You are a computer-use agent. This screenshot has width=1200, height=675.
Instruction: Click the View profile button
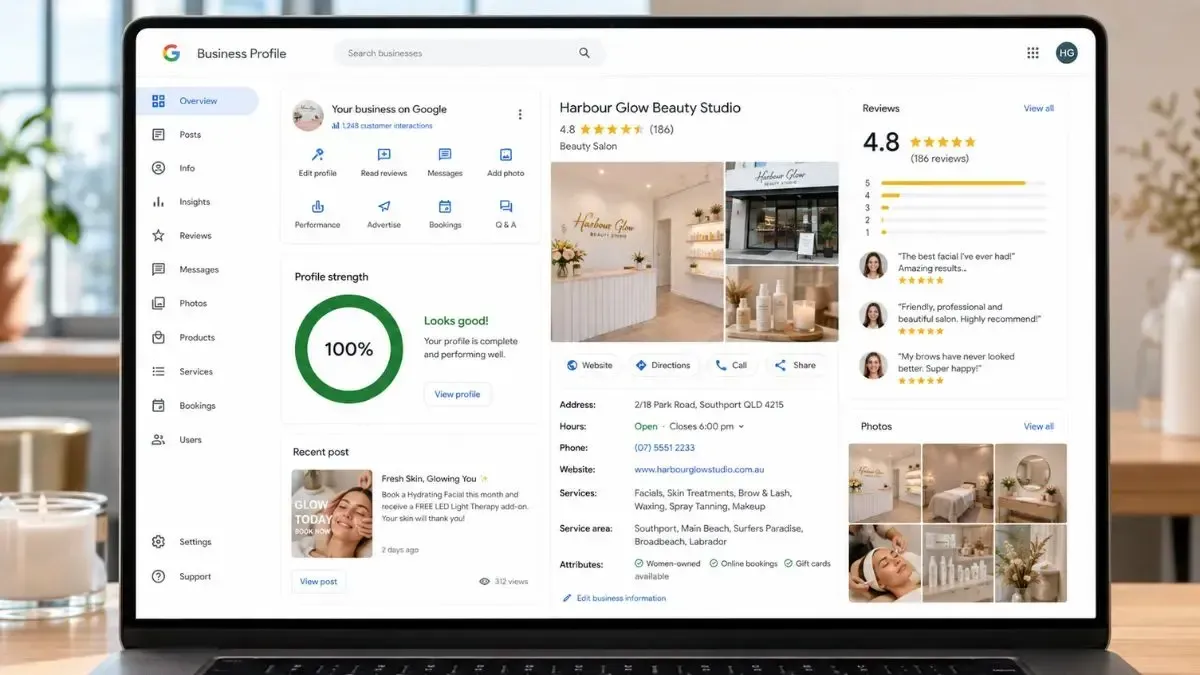[457, 394]
